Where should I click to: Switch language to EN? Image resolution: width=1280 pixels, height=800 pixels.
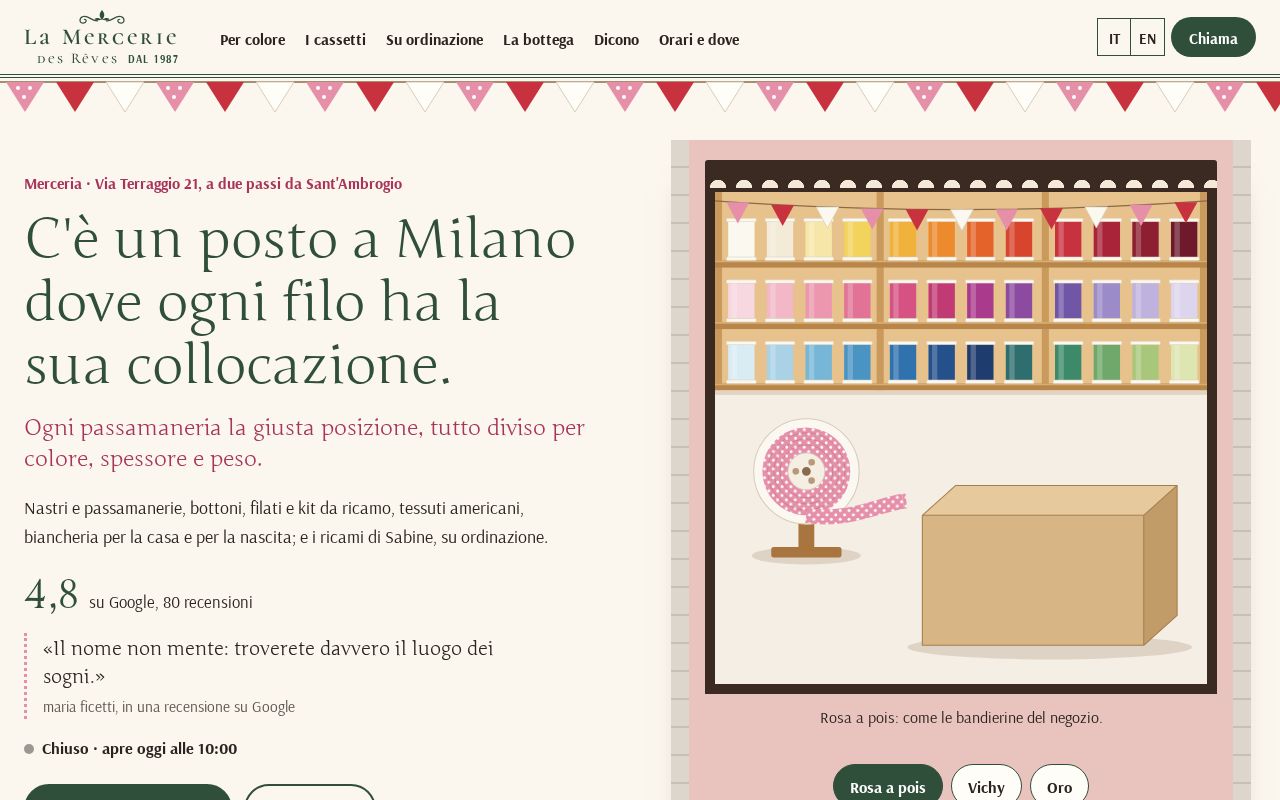[x=1147, y=38]
